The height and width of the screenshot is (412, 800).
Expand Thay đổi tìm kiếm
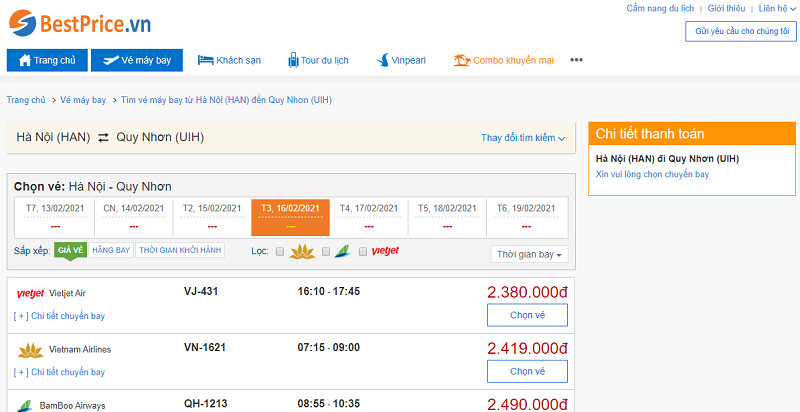(523, 138)
